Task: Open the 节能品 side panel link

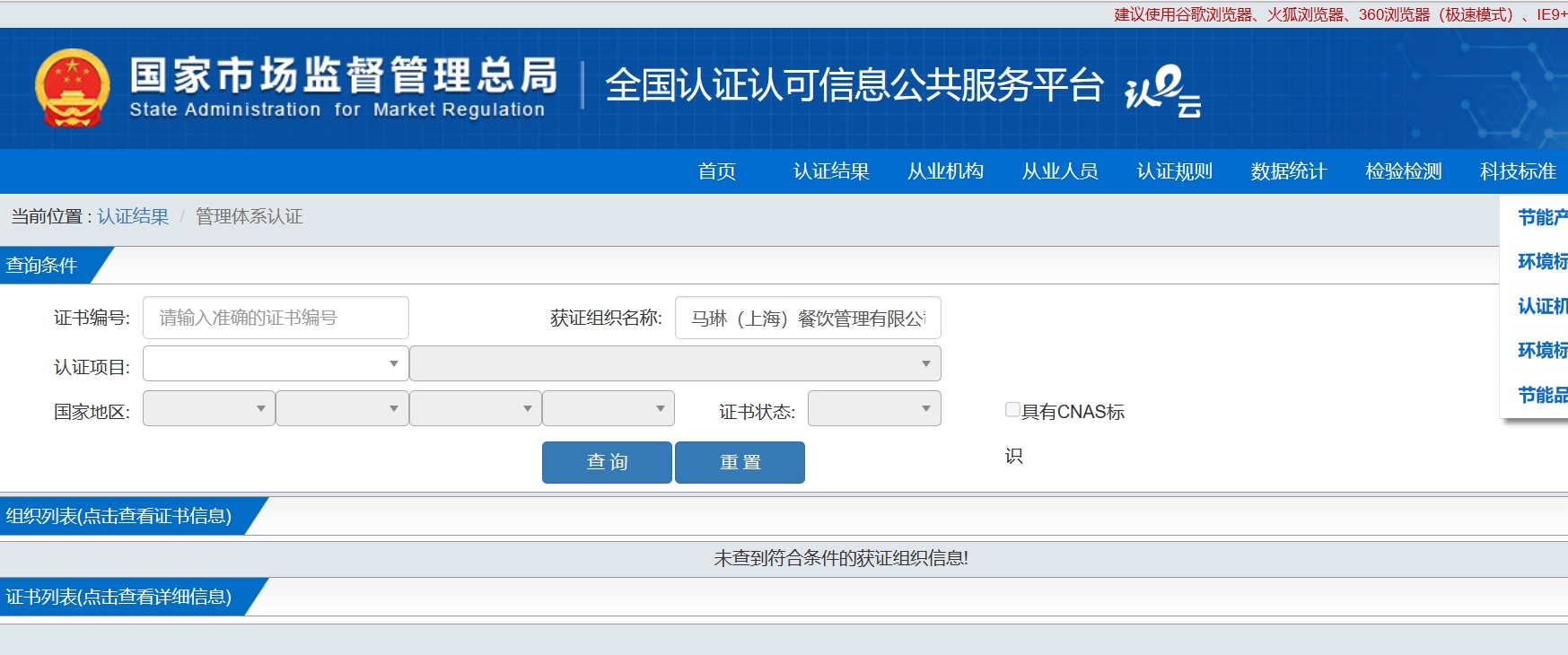Action: pos(1542,395)
